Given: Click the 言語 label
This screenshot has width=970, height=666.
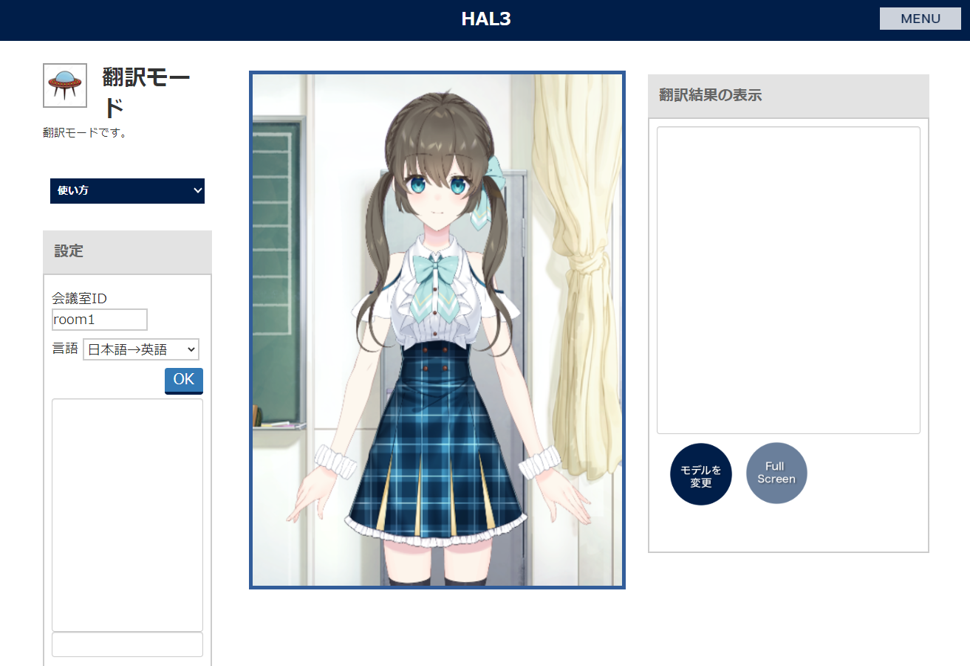Looking at the screenshot, I should (x=65, y=349).
